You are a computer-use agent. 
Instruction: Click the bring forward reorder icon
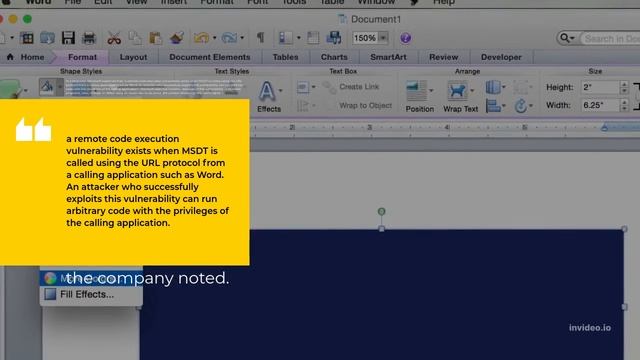(493, 87)
